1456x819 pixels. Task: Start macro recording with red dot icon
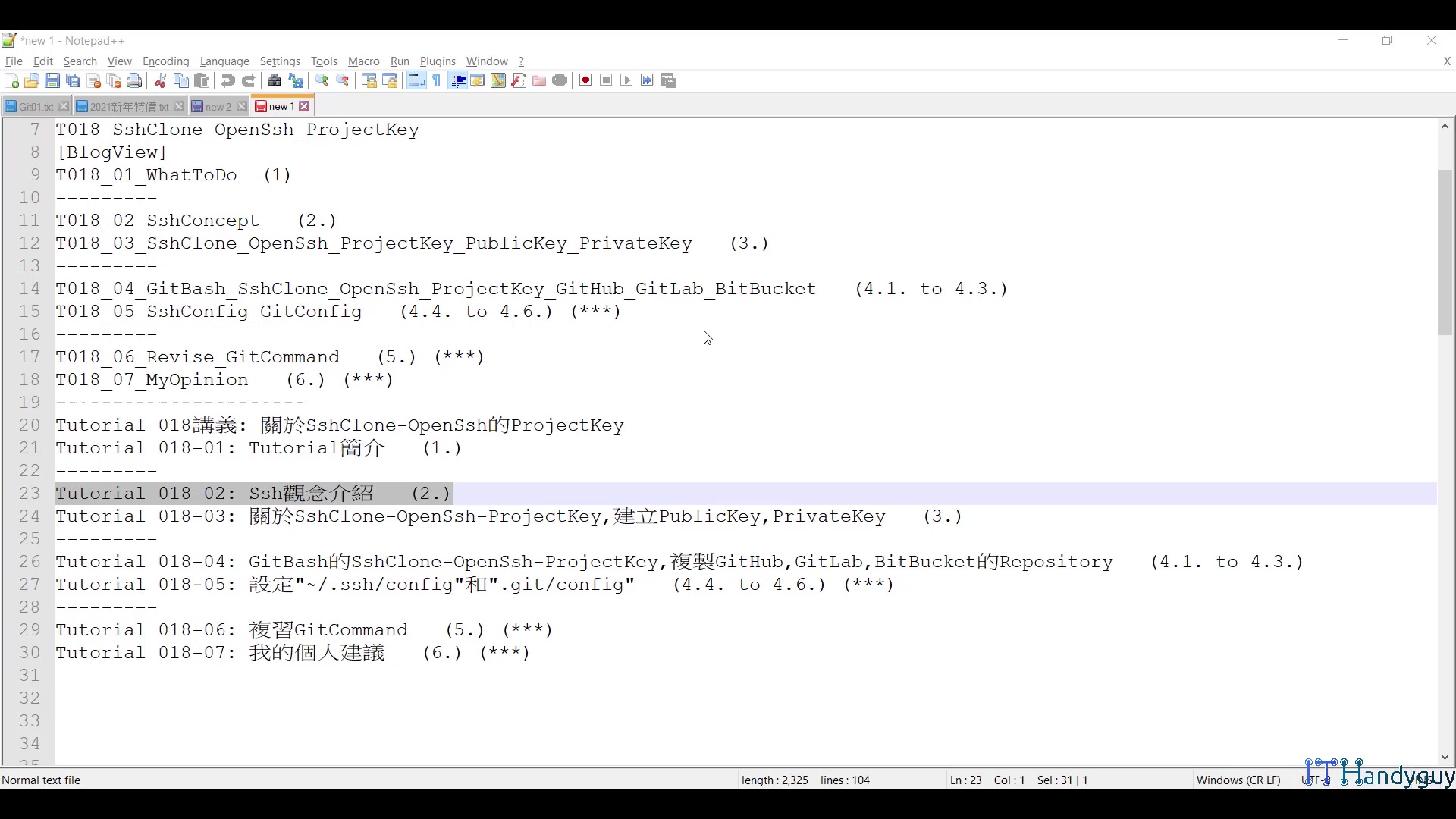pyautogui.click(x=585, y=80)
